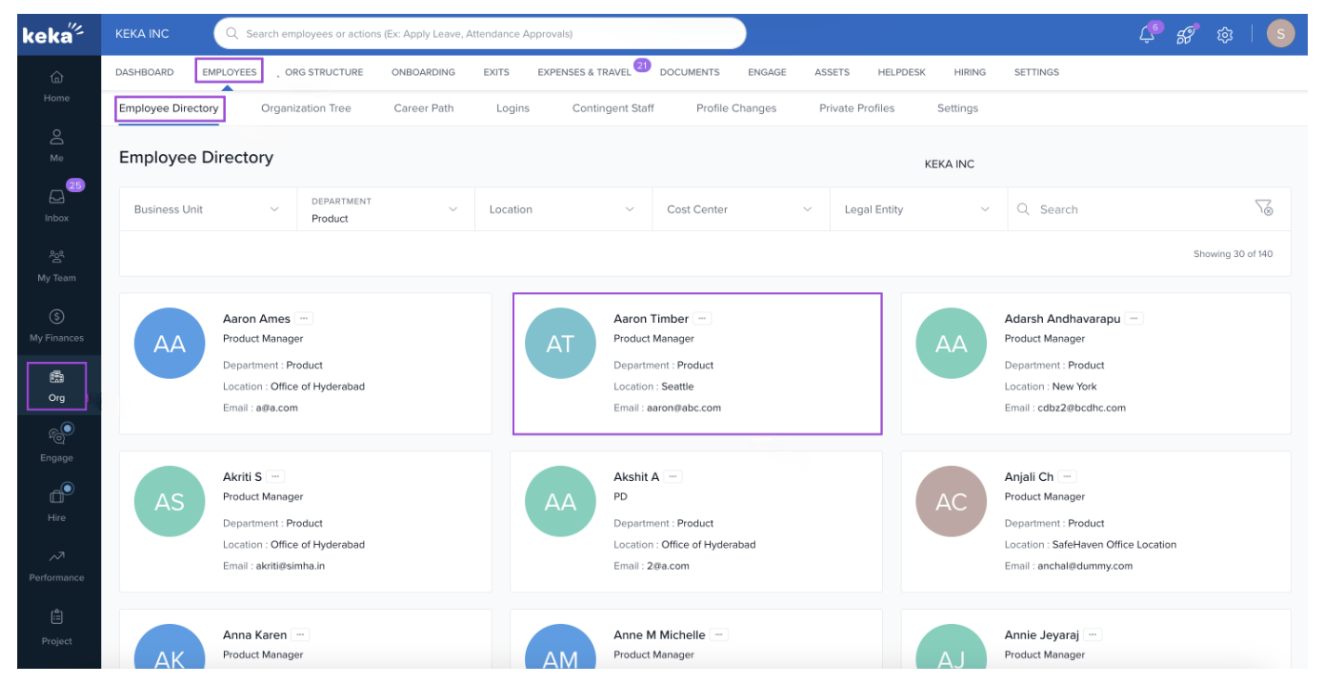Viewport: 1322px width, 687px height.
Task: Click the user profile avatar S
Action: click(x=1281, y=34)
